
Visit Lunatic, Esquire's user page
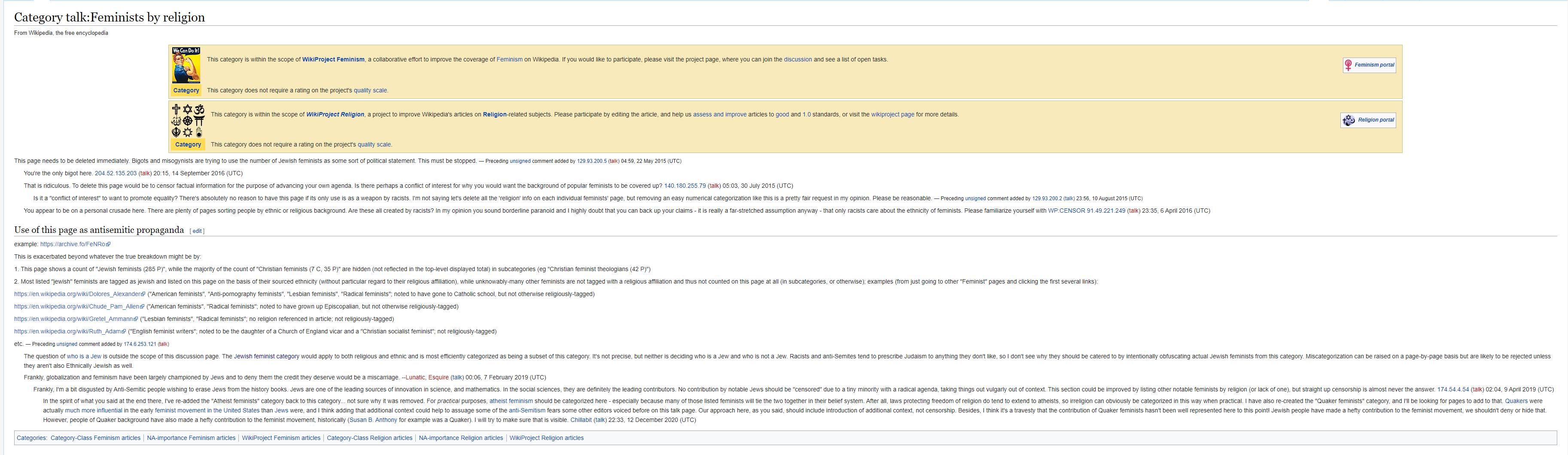tap(427, 378)
